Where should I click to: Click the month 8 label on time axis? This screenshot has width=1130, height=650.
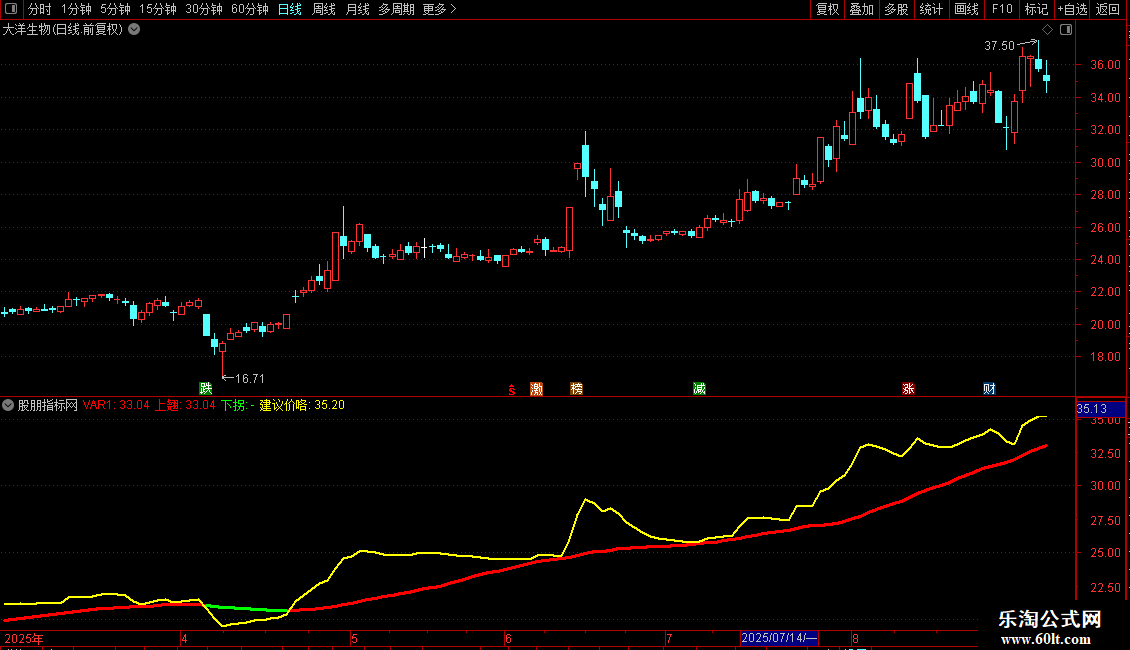pos(855,638)
